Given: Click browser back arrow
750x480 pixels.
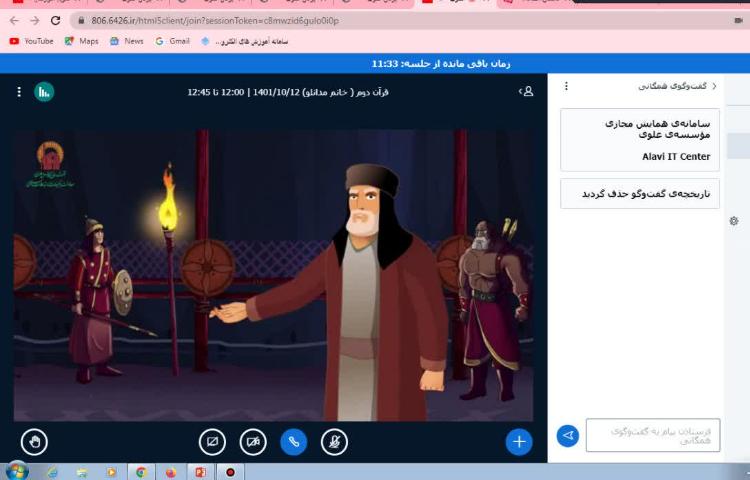Looking at the screenshot, I should pos(14,21).
